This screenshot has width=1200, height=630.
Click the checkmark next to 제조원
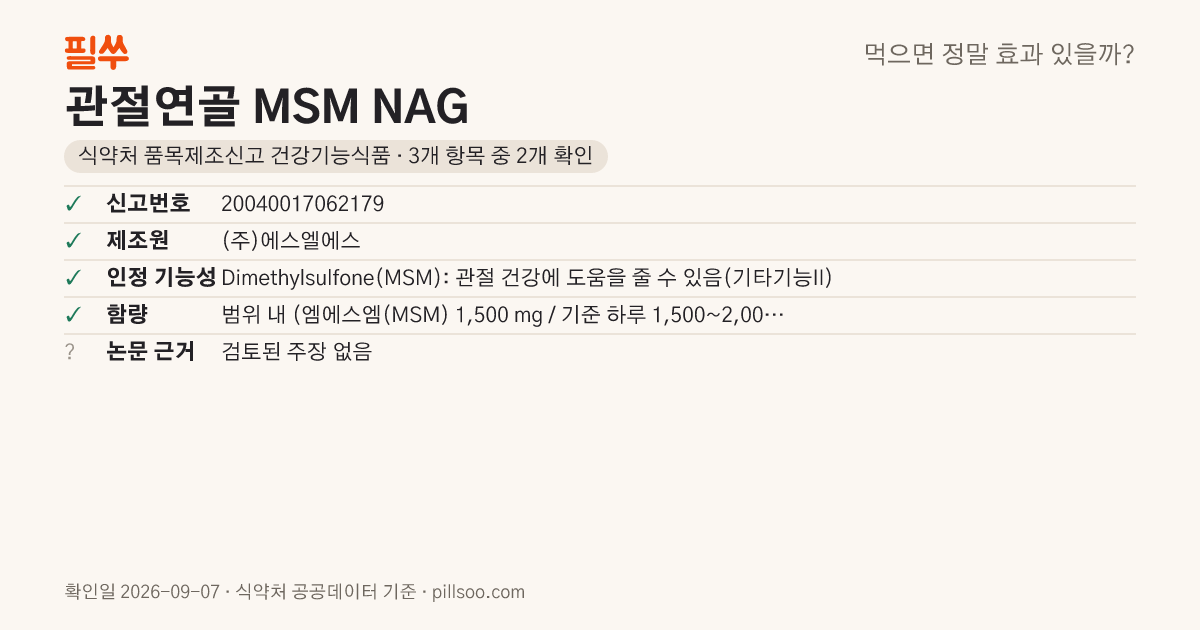[73, 241]
